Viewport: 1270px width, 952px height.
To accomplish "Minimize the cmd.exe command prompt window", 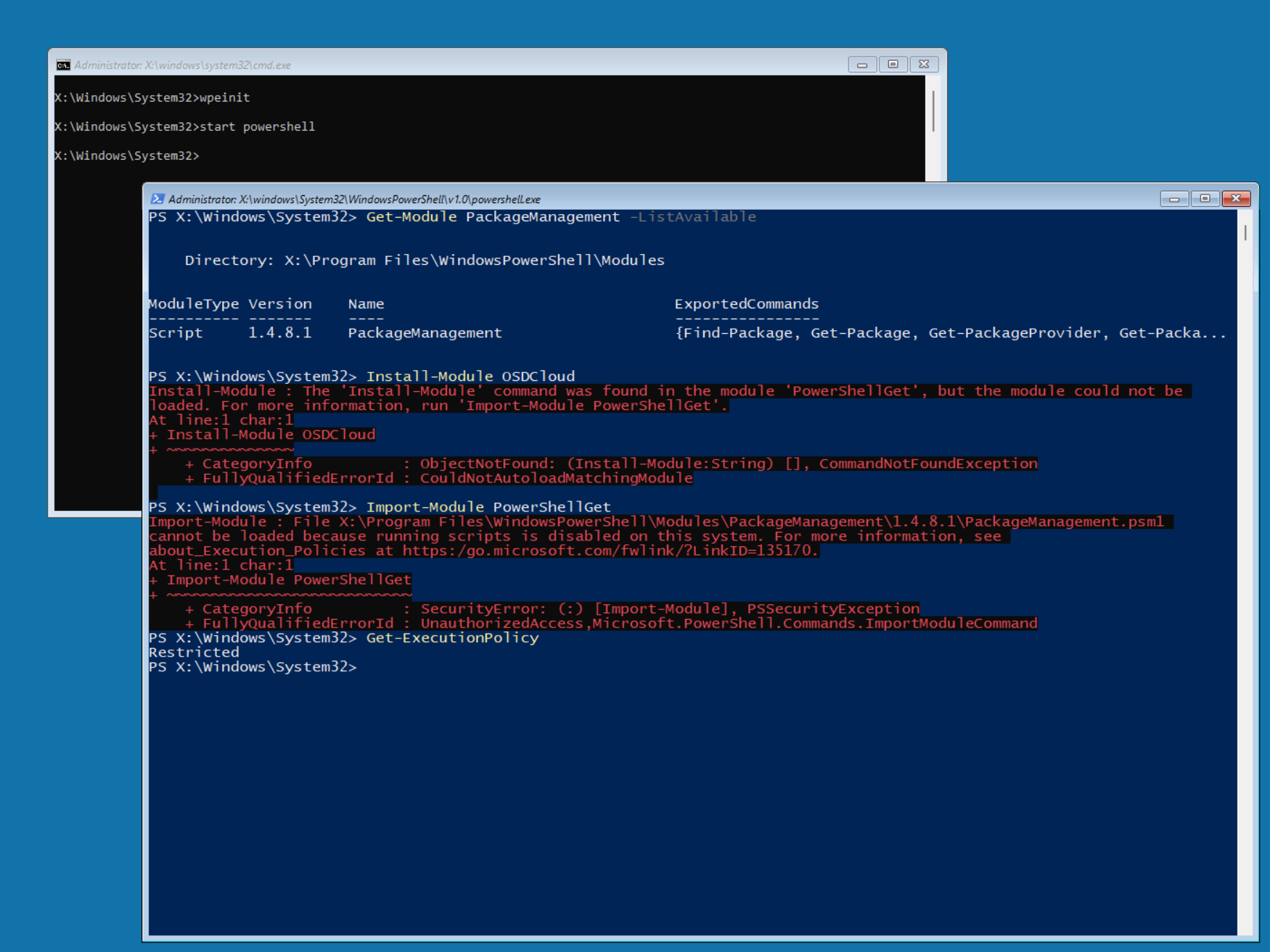I will point(862,65).
